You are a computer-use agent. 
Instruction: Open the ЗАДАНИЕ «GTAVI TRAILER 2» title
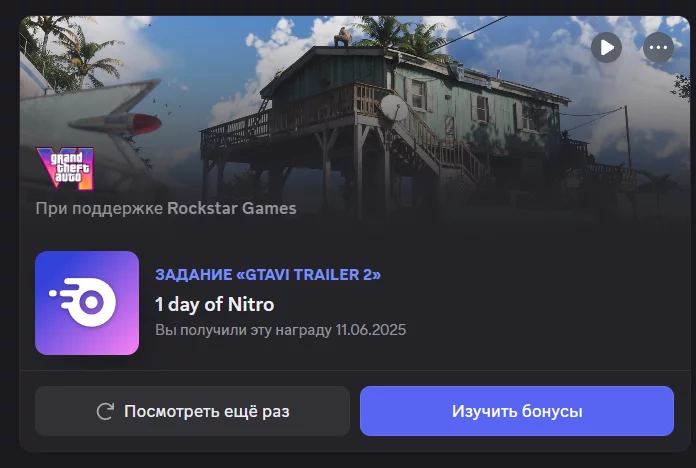268,274
